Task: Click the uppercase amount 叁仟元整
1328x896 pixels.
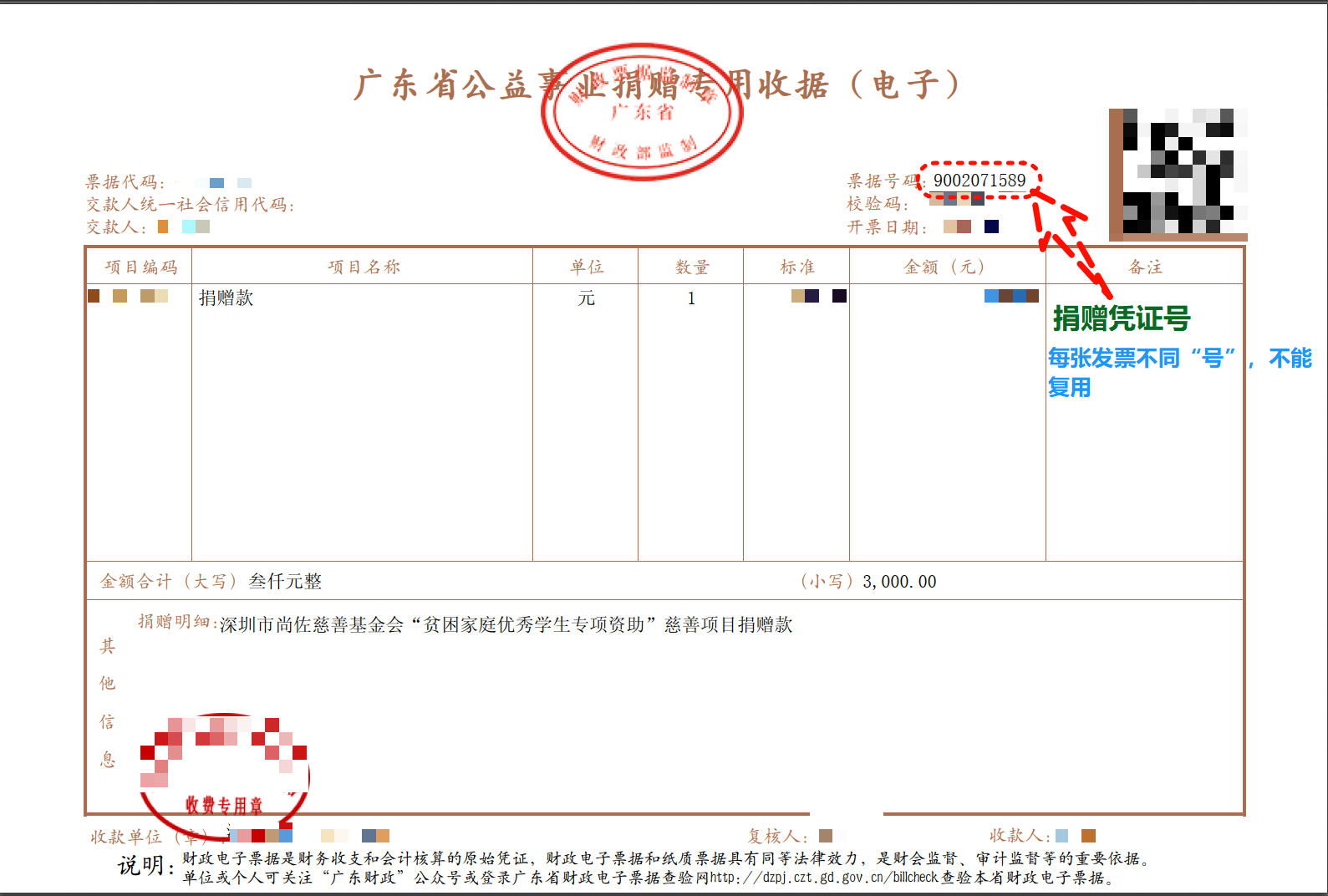Action: 285,582
